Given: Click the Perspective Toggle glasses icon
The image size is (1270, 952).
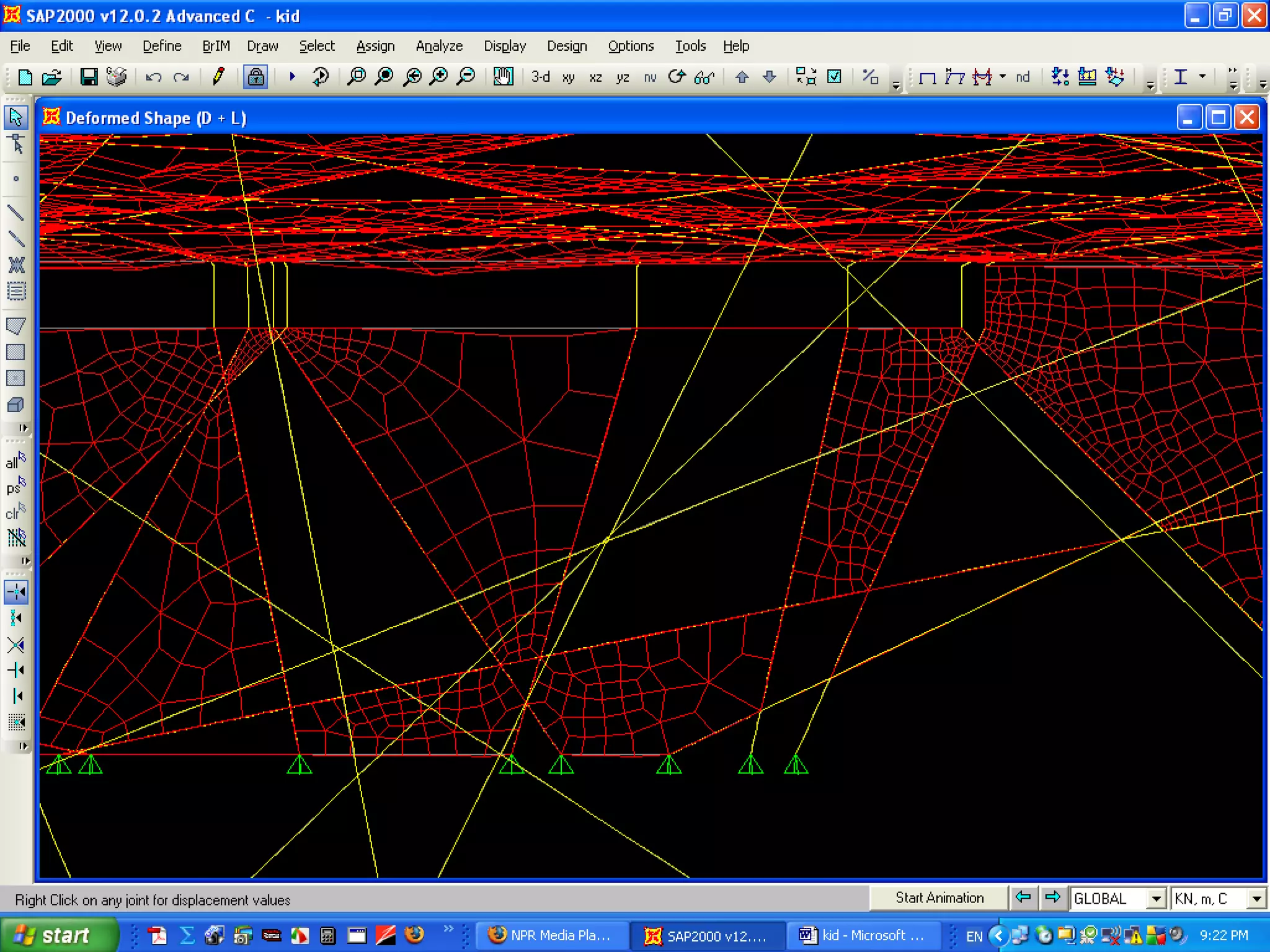Looking at the screenshot, I should 704,77.
